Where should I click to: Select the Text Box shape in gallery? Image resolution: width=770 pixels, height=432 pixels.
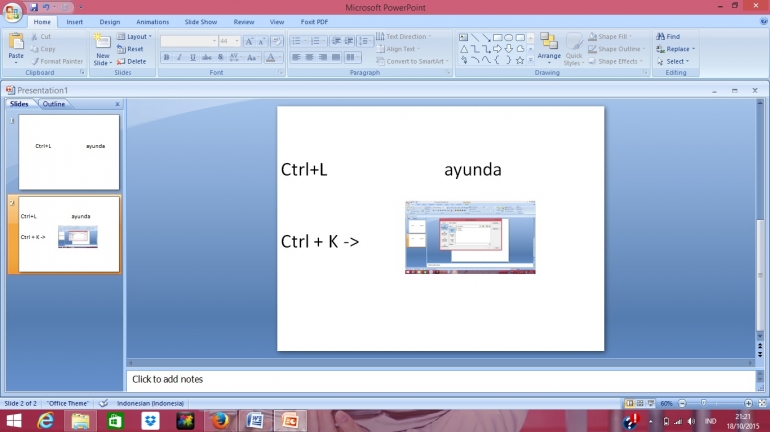click(x=464, y=37)
